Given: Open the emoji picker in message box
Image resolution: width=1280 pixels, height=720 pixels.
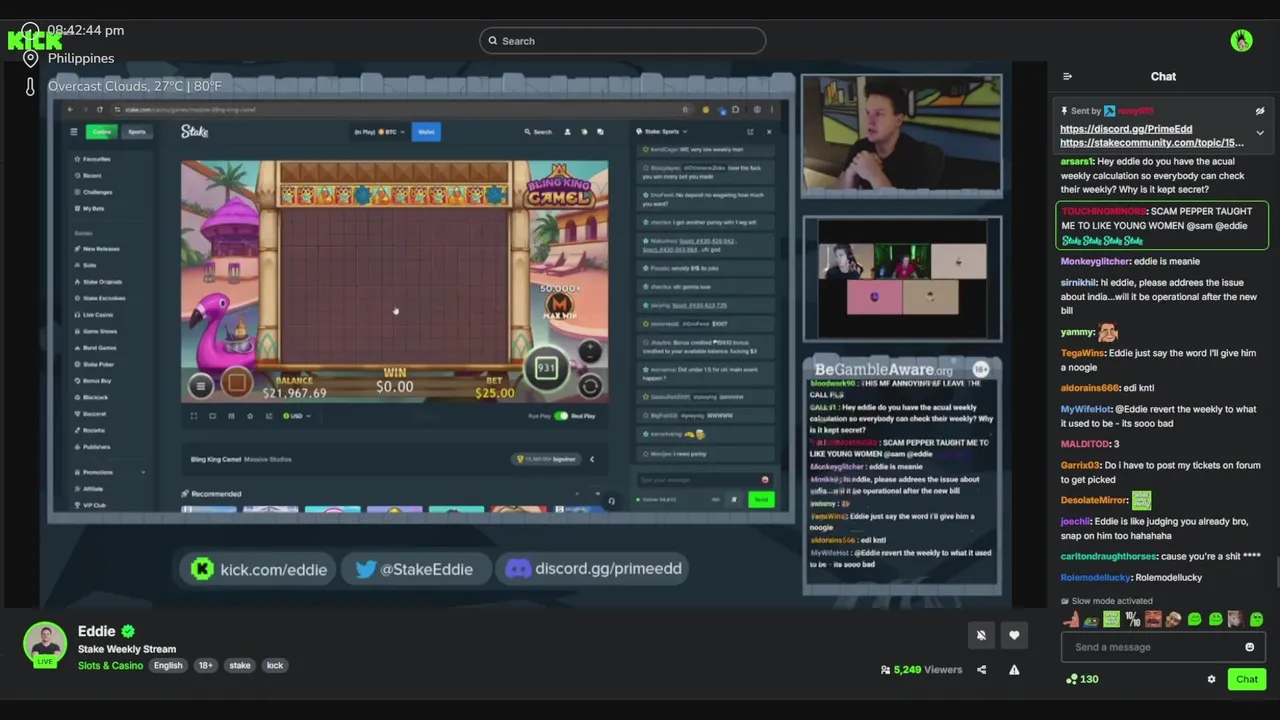Looking at the screenshot, I should [1249, 647].
